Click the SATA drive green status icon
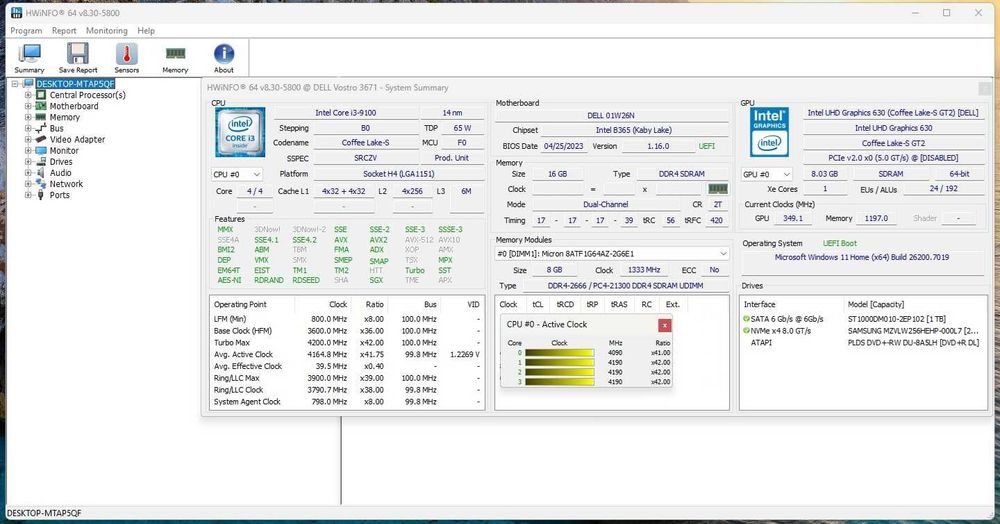The height and width of the screenshot is (524, 1000). 746,319
